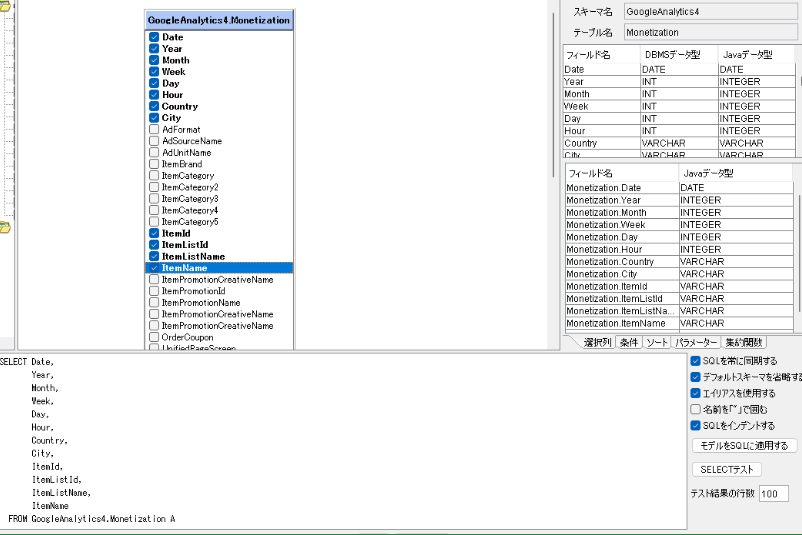Click the スキーマ名 text field
This screenshot has height=535, width=802.
tap(710, 12)
